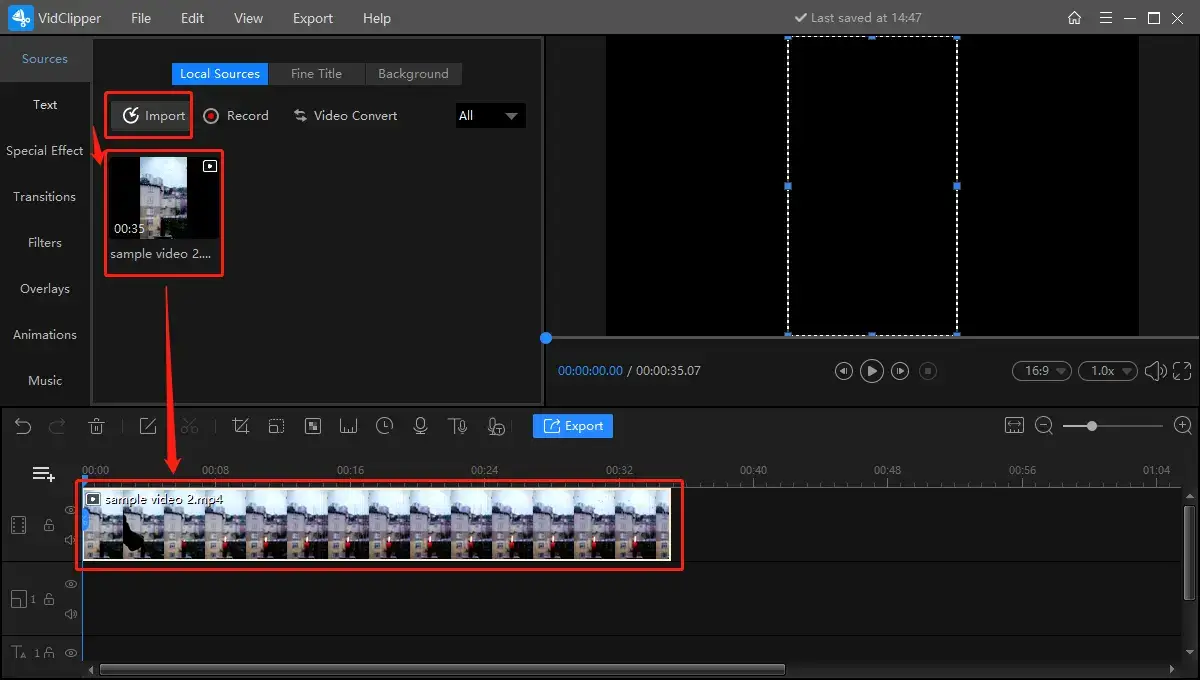Hide the main video track with eye icon
1200x680 pixels.
point(71,510)
